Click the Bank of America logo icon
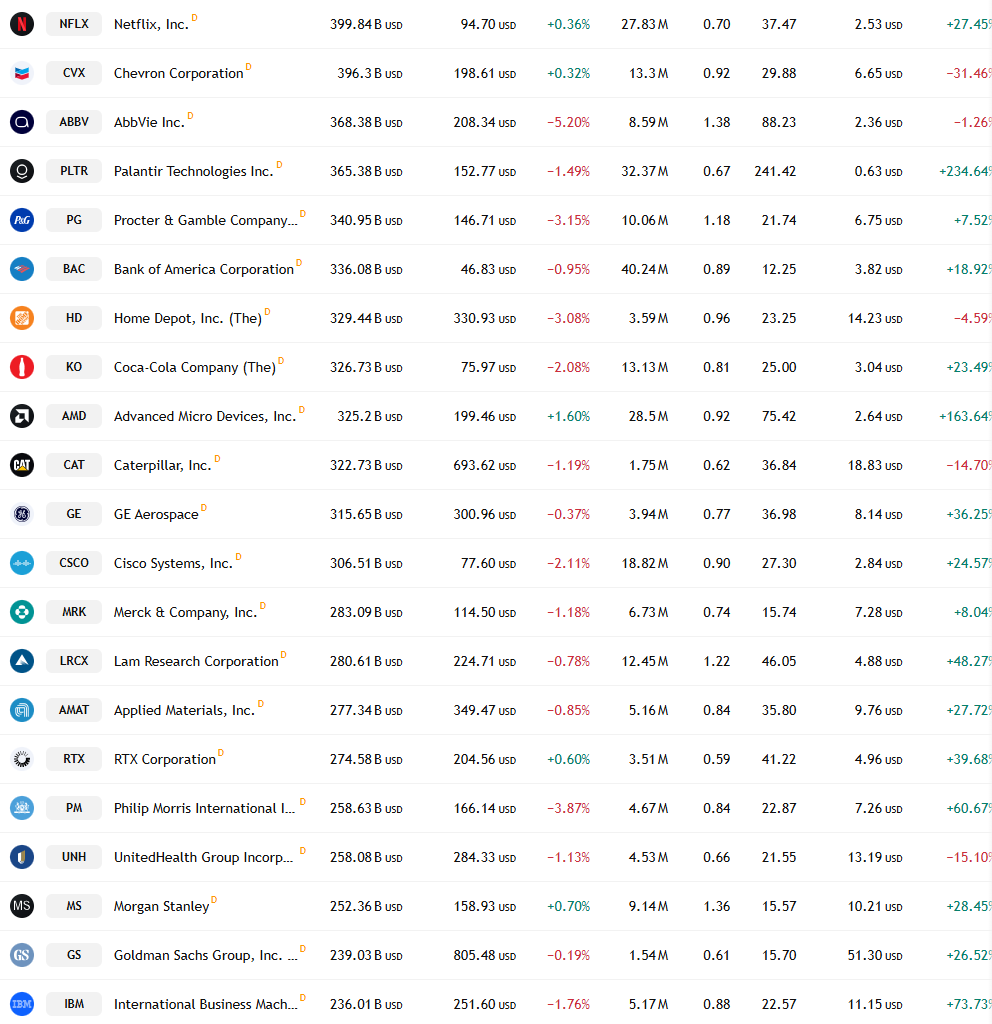 click(22, 269)
